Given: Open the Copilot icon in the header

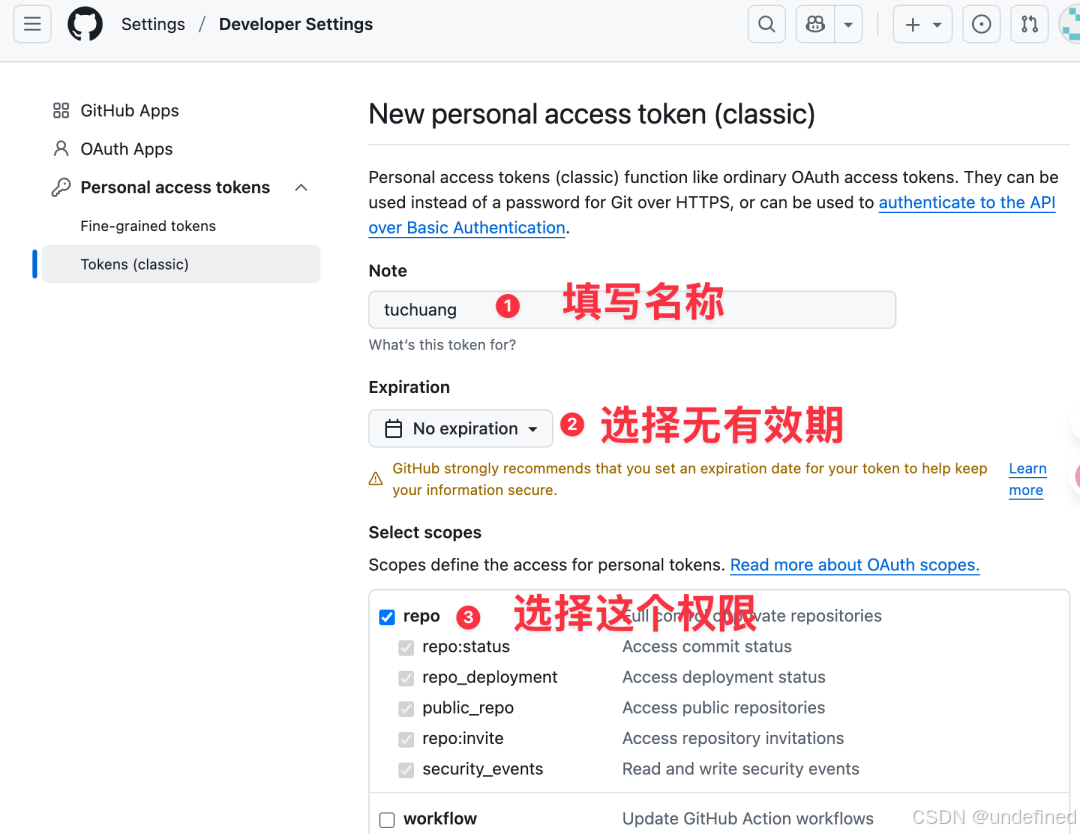Looking at the screenshot, I should point(814,23).
